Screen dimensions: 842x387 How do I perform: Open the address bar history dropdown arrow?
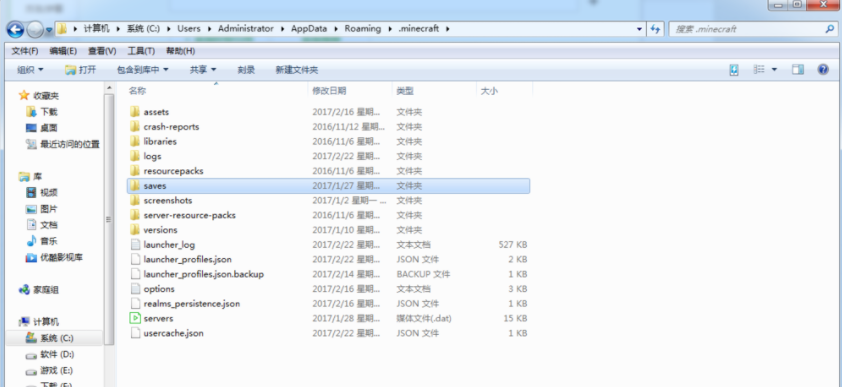tap(639, 29)
